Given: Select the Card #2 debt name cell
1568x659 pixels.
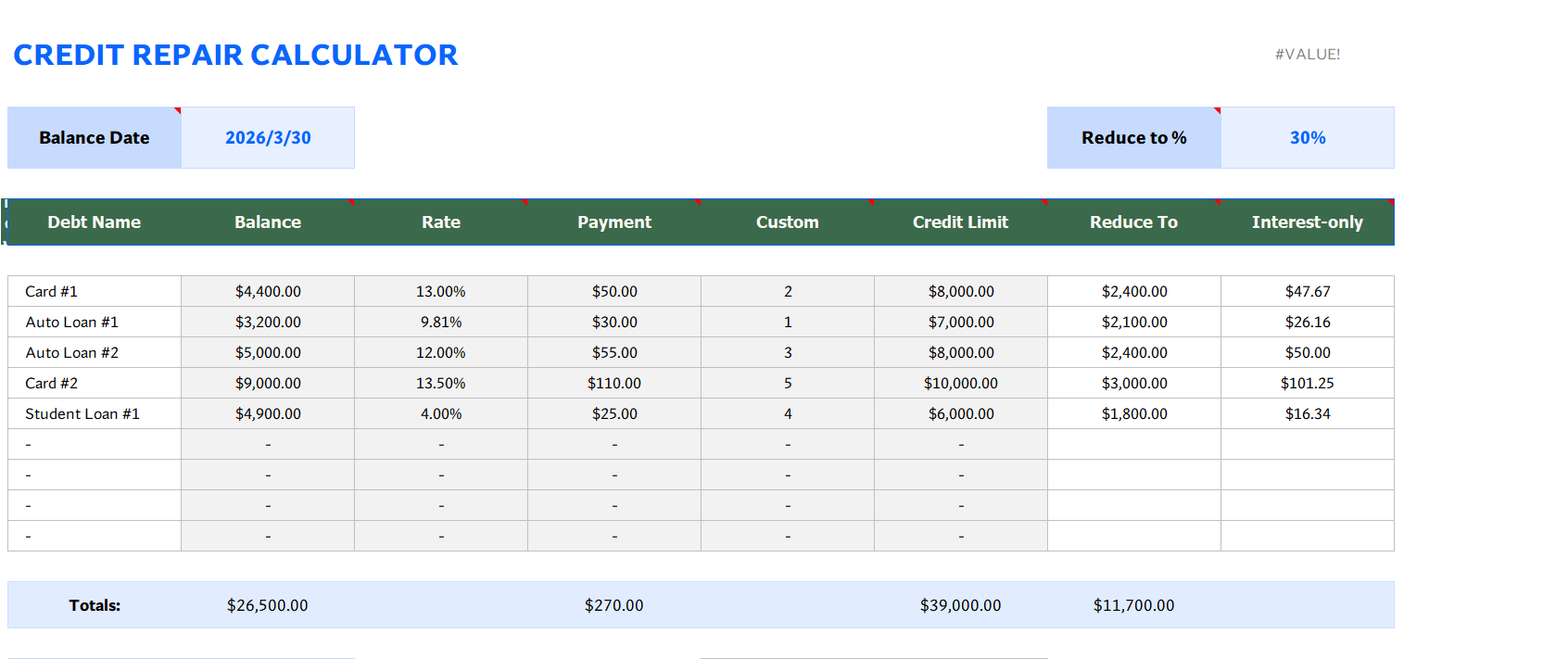Looking at the screenshot, I should point(95,383).
